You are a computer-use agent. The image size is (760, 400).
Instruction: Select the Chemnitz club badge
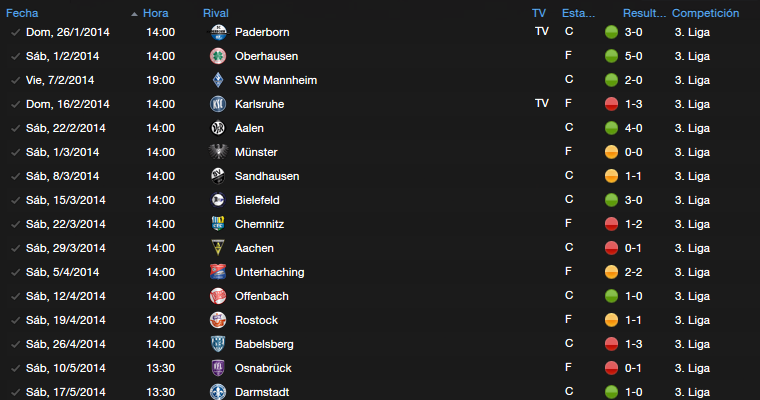coord(218,224)
